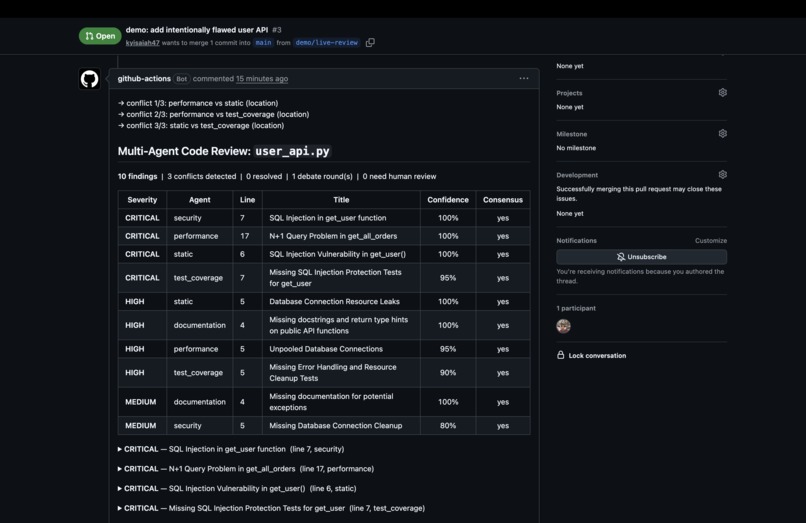Click the Title column header
The height and width of the screenshot is (523, 806).
pos(341,200)
